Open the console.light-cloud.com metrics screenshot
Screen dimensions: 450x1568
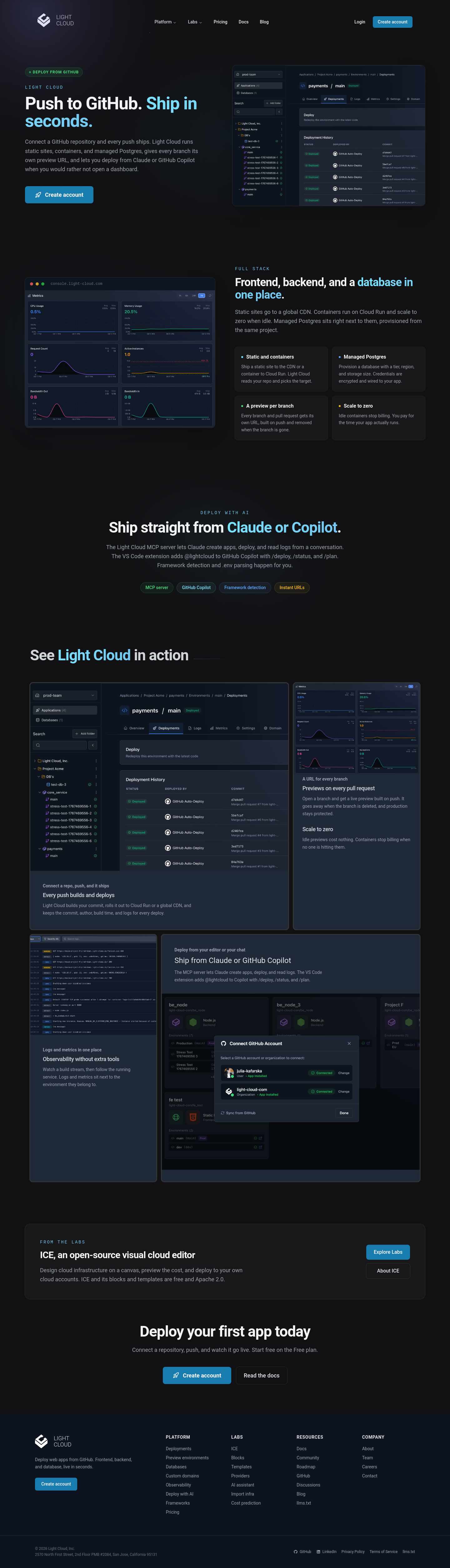click(120, 352)
